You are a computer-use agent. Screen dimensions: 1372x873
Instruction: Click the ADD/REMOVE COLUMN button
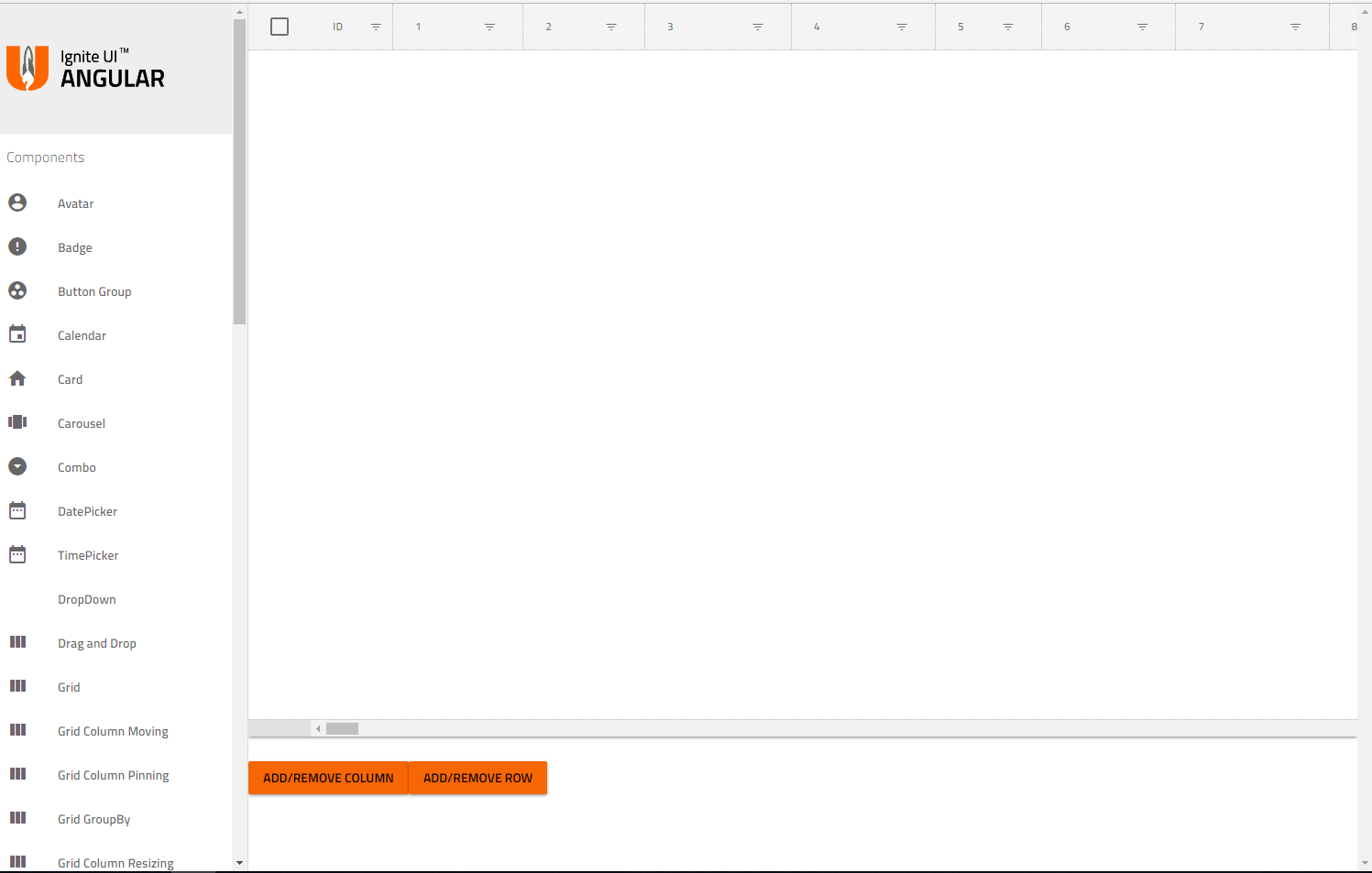[x=327, y=777]
